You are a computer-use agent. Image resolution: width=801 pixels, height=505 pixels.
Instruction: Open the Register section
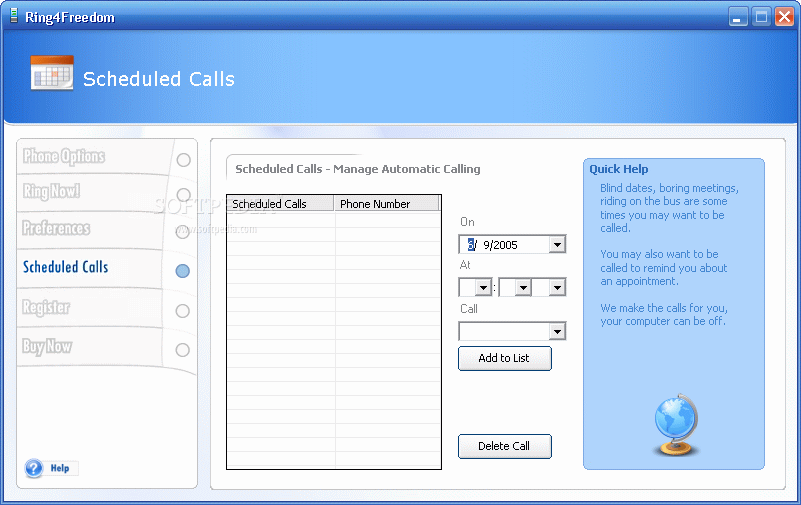pos(46,307)
